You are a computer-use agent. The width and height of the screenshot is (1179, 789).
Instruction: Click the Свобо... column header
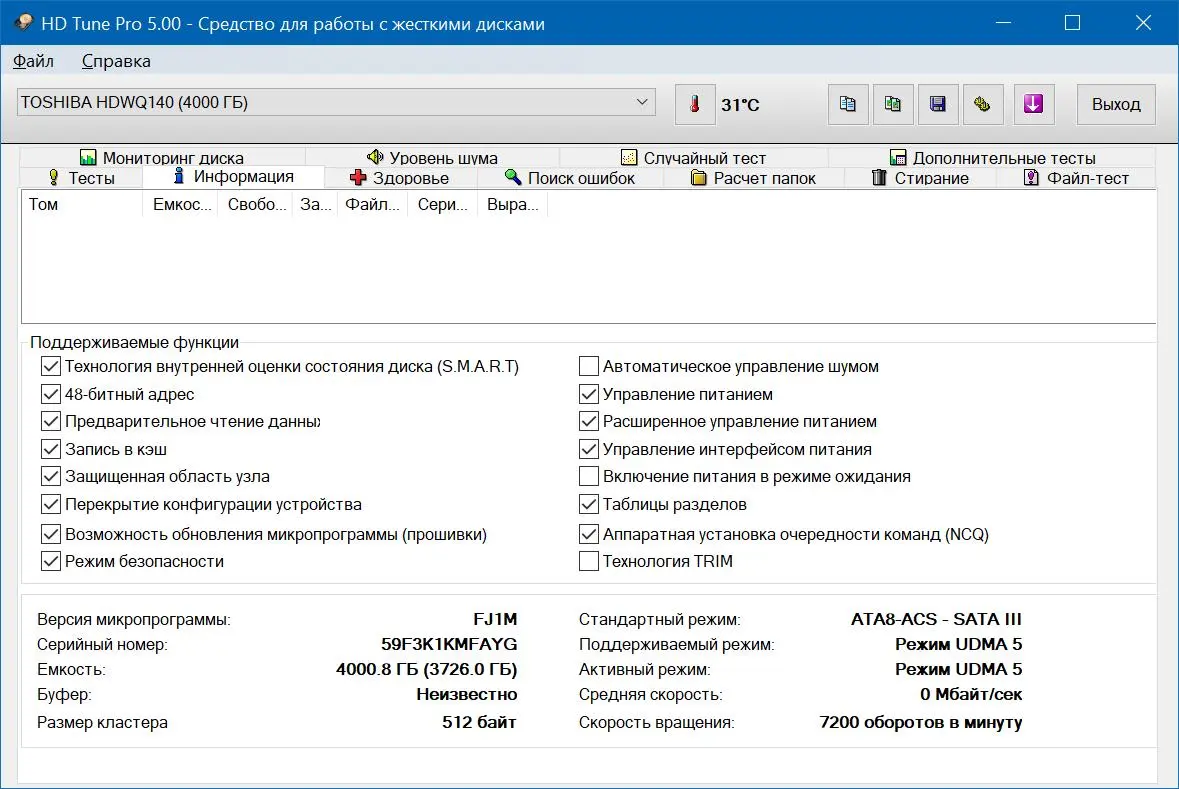256,205
